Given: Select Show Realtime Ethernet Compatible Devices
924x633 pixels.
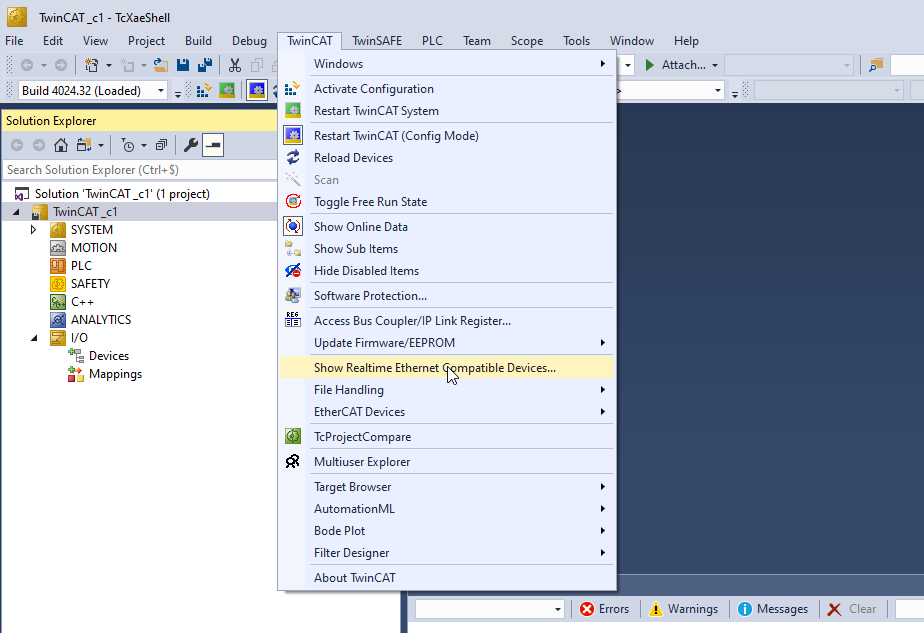Looking at the screenshot, I should point(434,368).
